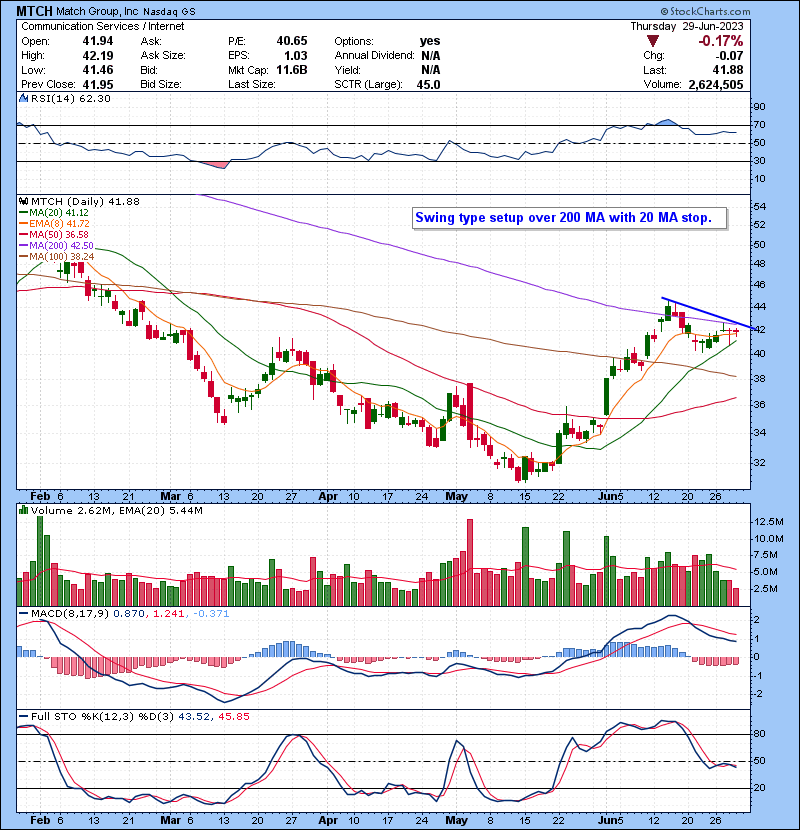Click the MACD histogram value -0.371
The width and height of the screenshot is (800, 830).
(x=211, y=614)
